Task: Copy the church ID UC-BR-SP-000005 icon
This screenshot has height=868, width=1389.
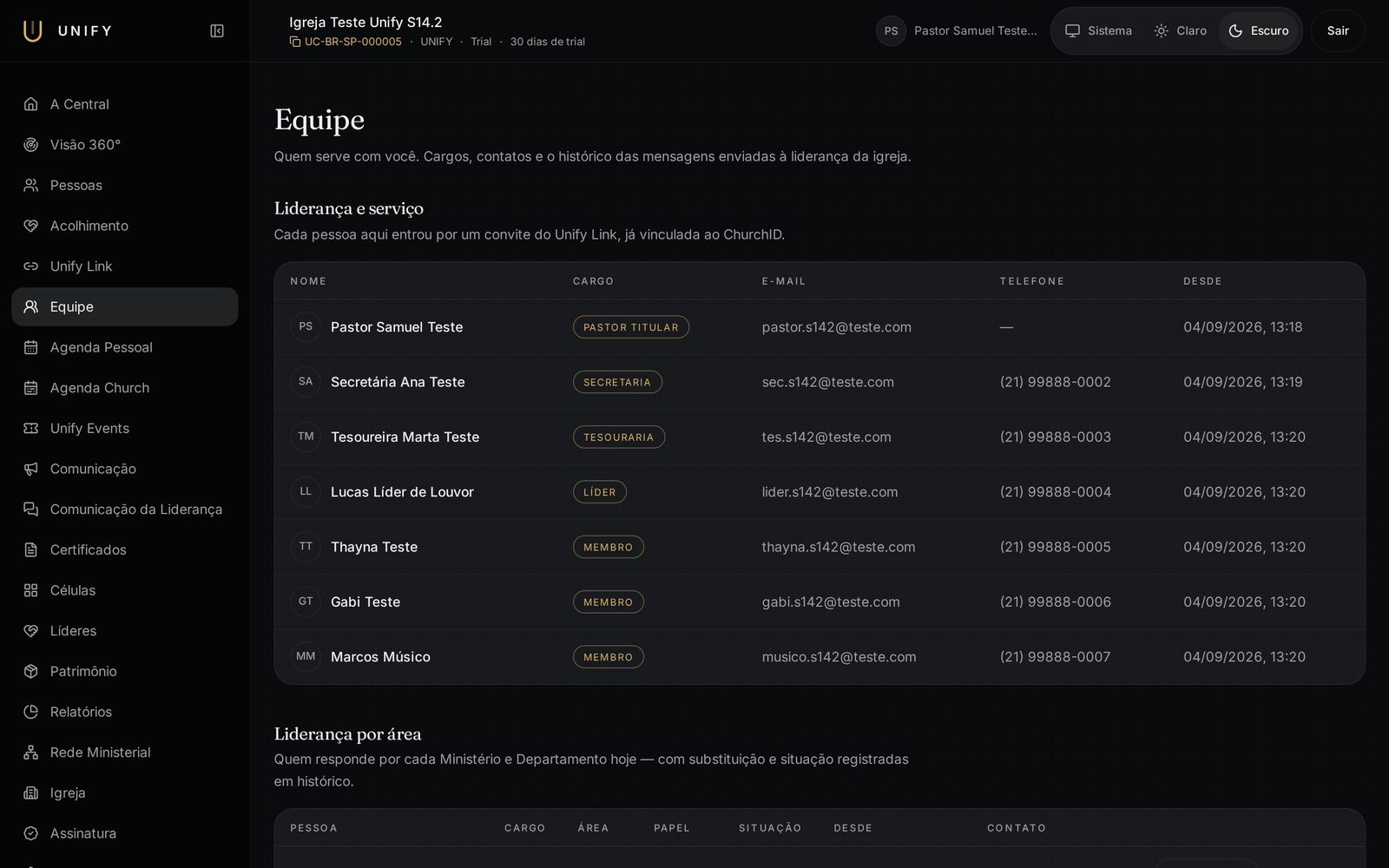Action: click(x=295, y=42)
